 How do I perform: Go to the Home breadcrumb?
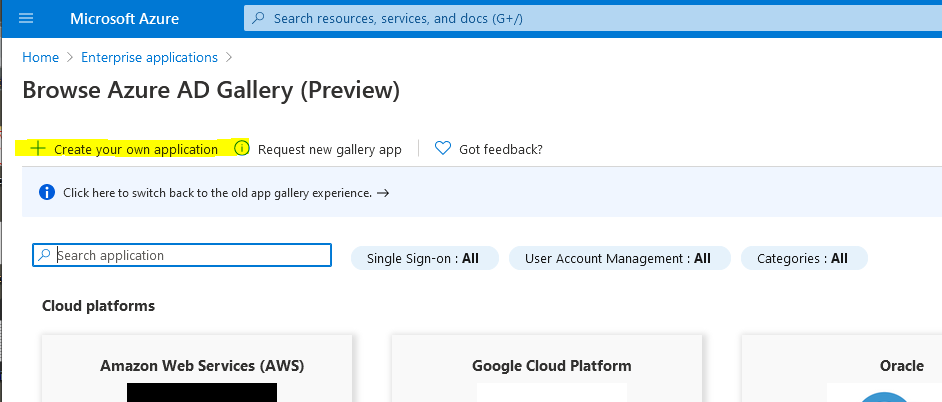tap(40, 58)
